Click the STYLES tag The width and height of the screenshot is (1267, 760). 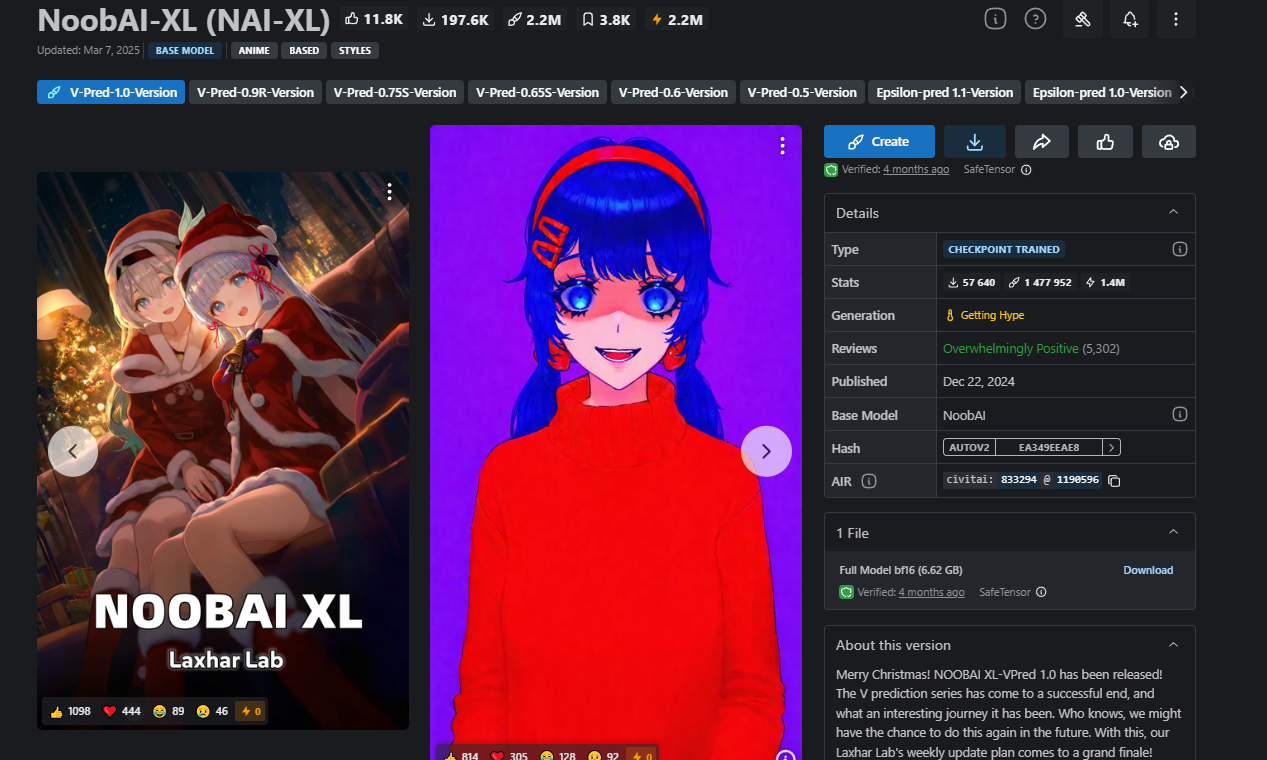(355, 50)
